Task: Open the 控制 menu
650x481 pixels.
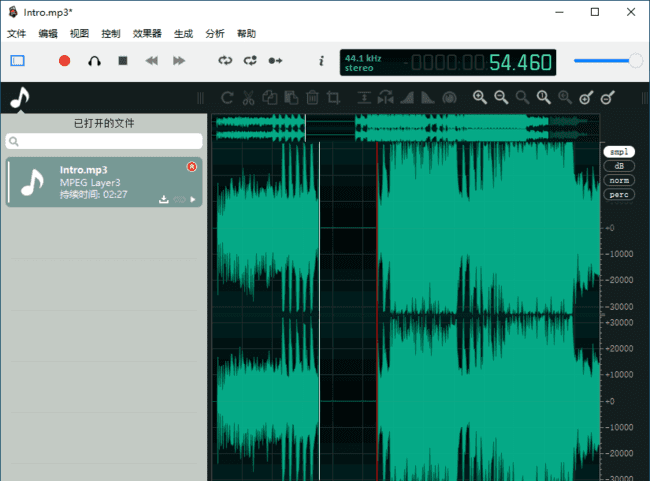Action: (x=111, y=34)
